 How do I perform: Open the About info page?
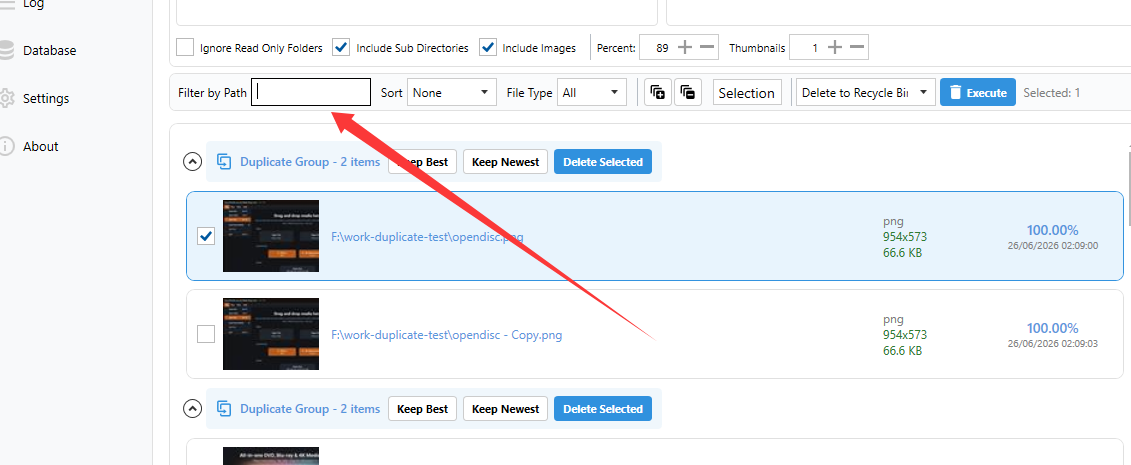point(40,146)
